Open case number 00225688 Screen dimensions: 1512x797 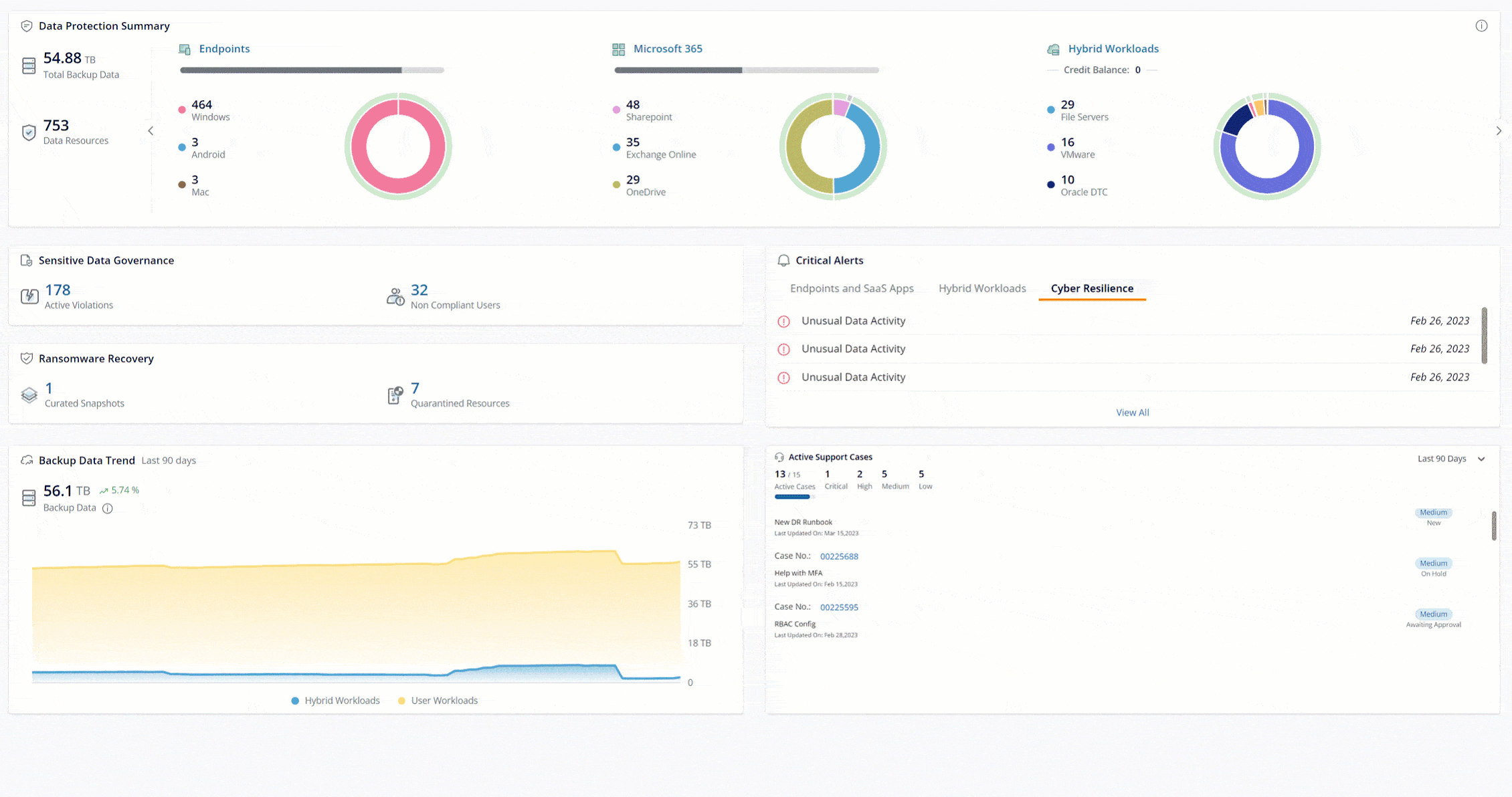pyautogui.click(x=839, y=556)
